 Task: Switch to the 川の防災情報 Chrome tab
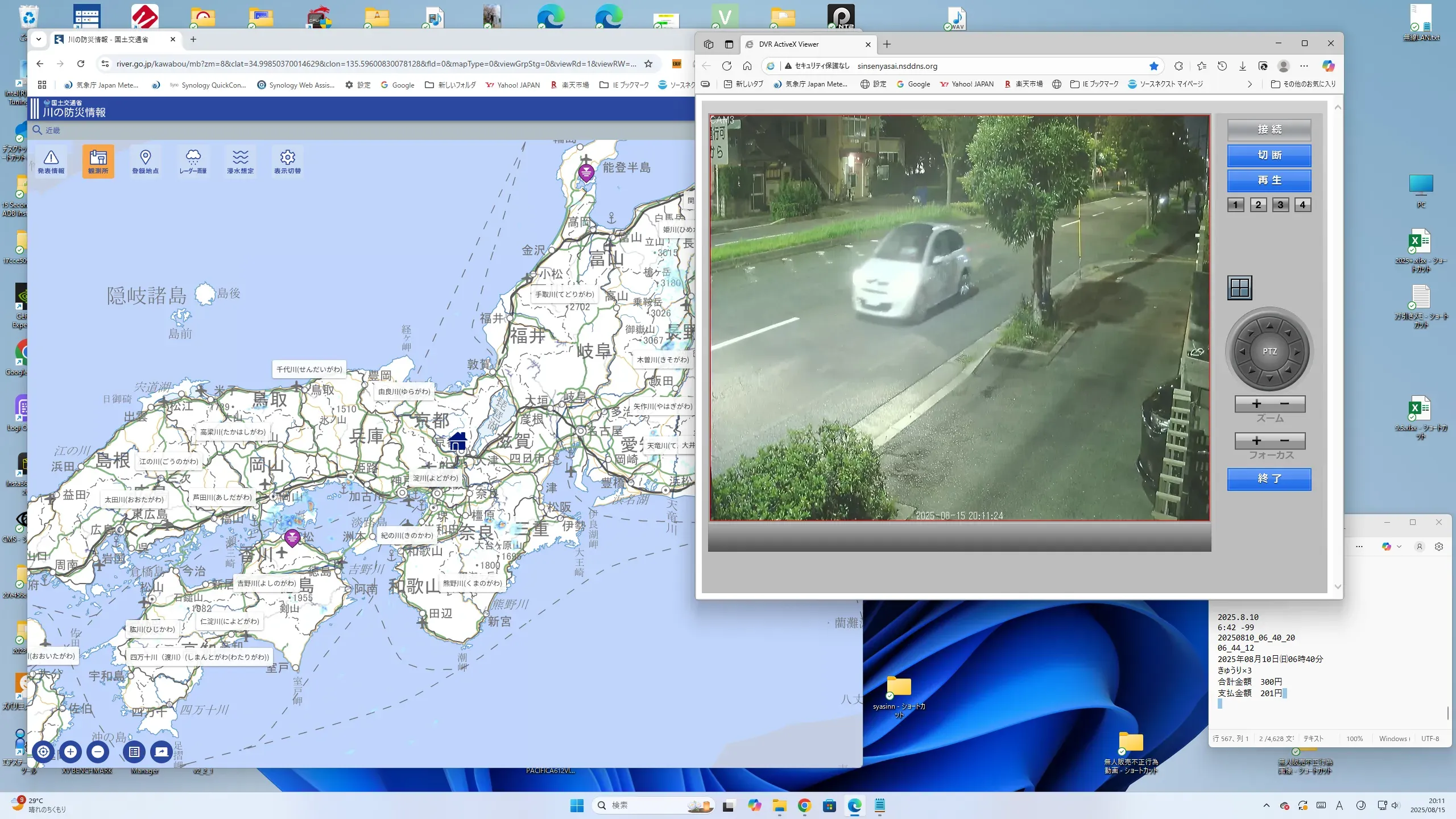108,39
